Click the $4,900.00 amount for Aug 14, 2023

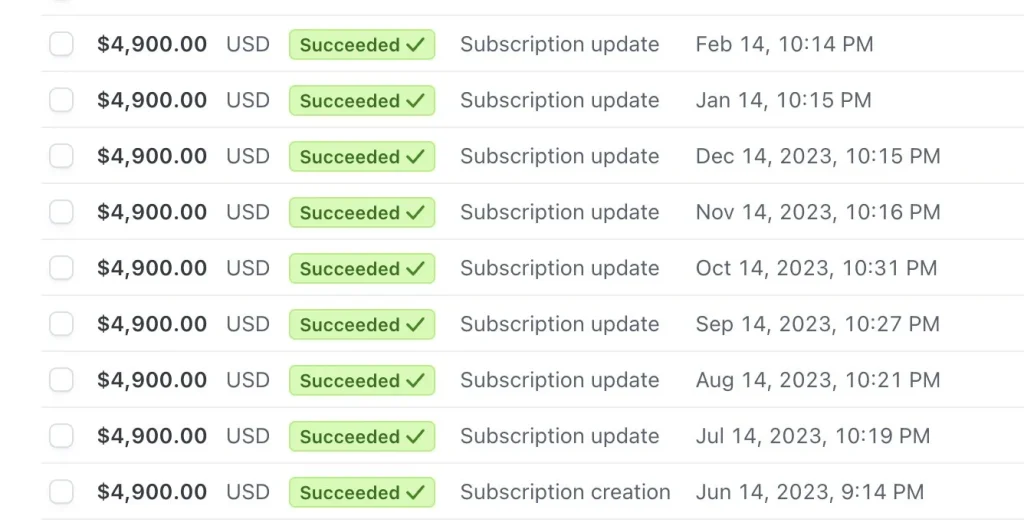(152, 380)
